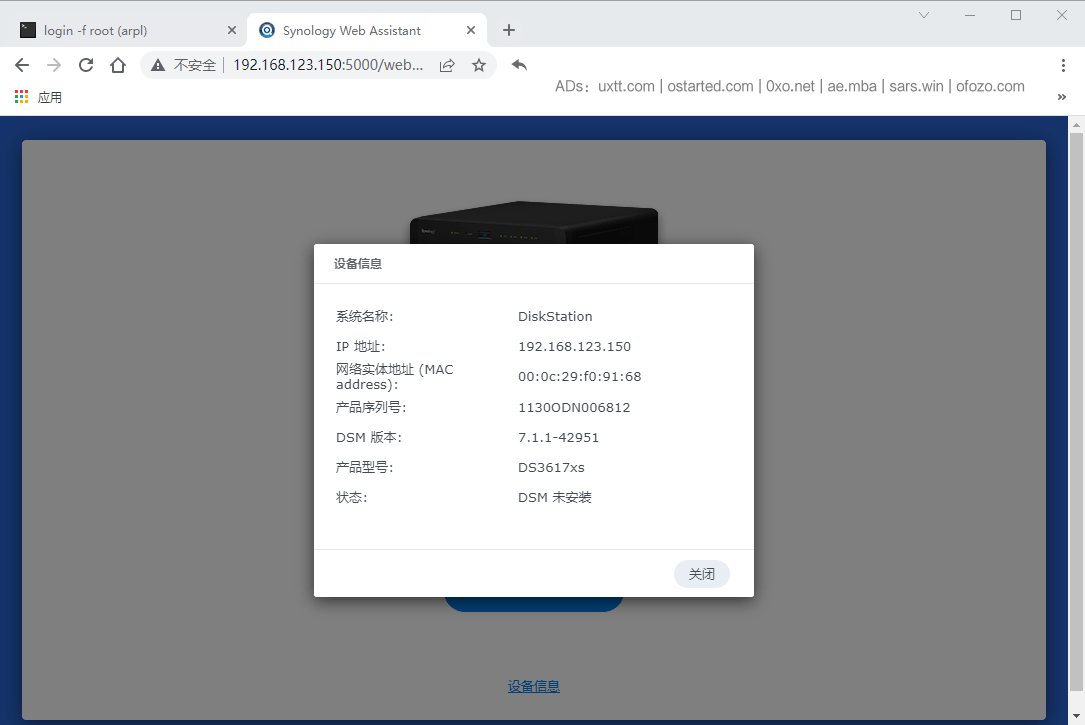Click the share page icon in address bar
The image size is (1085, 725).
pyautogui.click(x=447, y=65)
